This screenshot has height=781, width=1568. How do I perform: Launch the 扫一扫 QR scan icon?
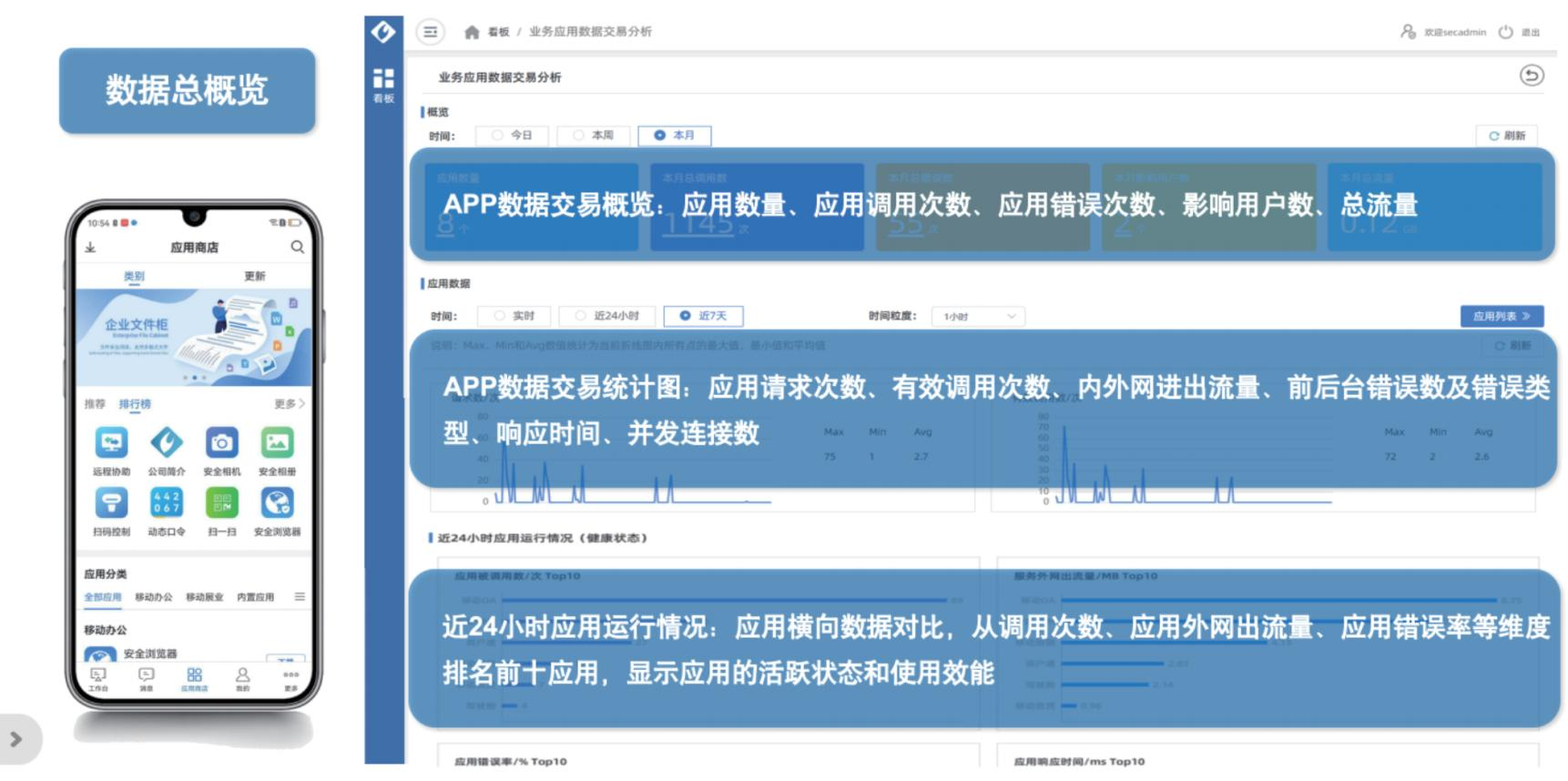coord(221,502)
